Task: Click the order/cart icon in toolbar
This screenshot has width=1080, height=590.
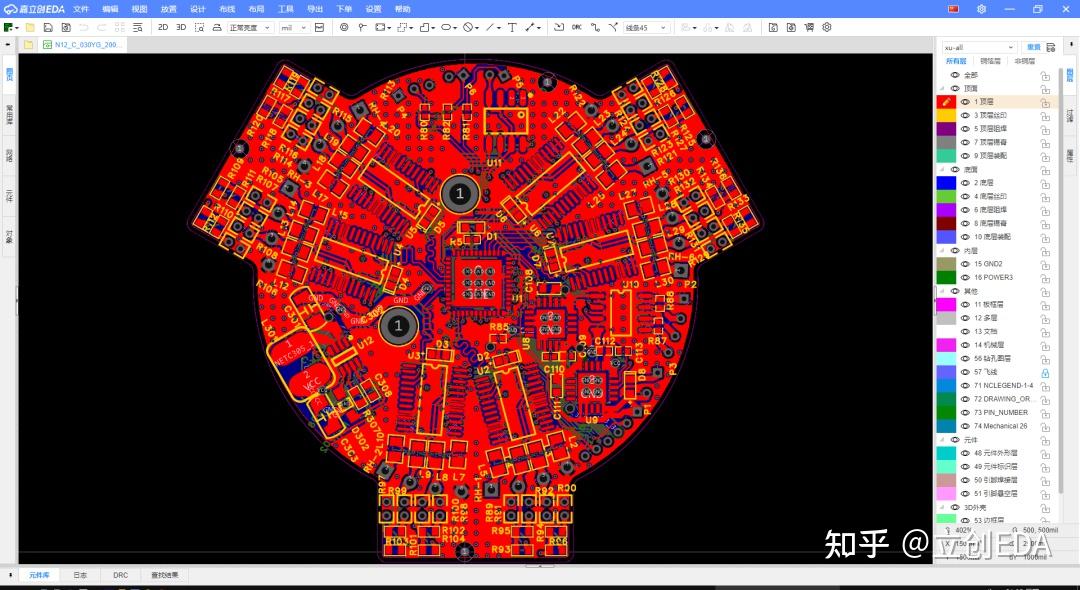Action: pos(809,28)
